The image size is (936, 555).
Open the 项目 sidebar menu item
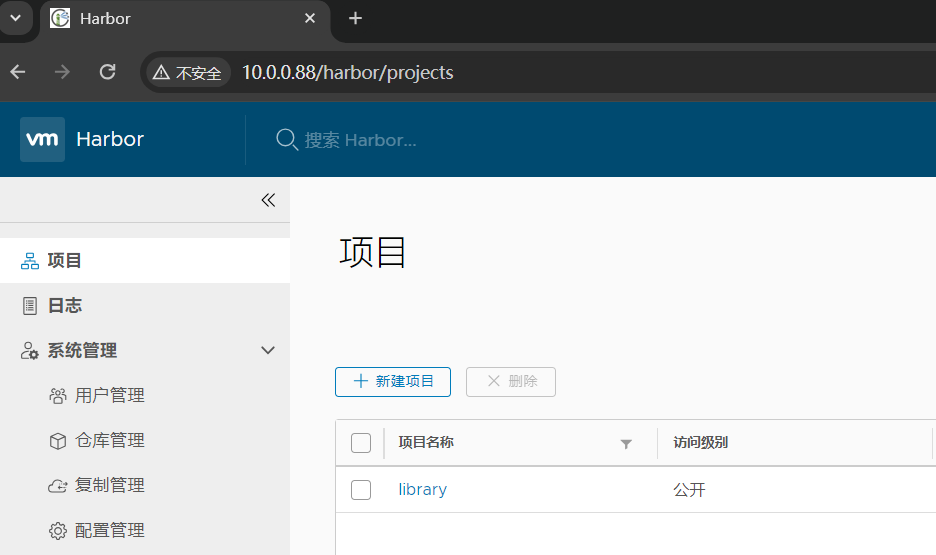(65, 261)
